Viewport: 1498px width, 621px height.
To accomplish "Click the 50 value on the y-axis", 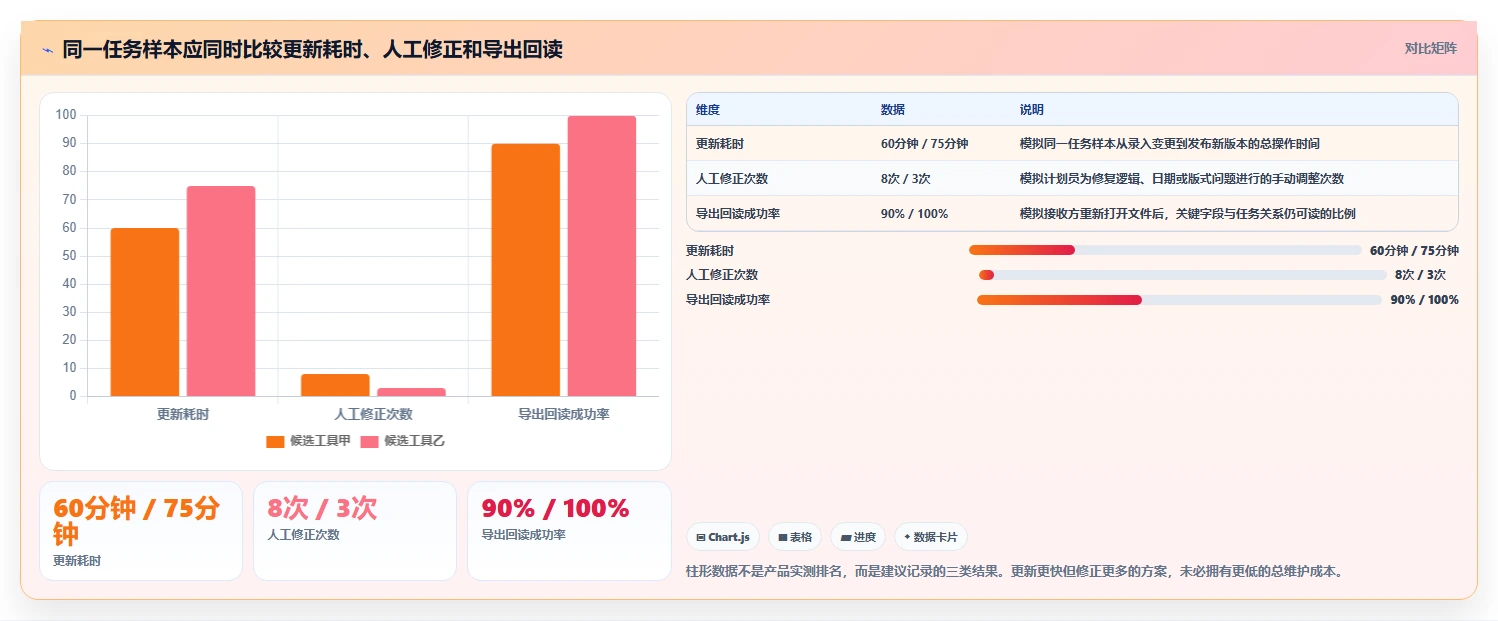I will click(x=69, y=256).
